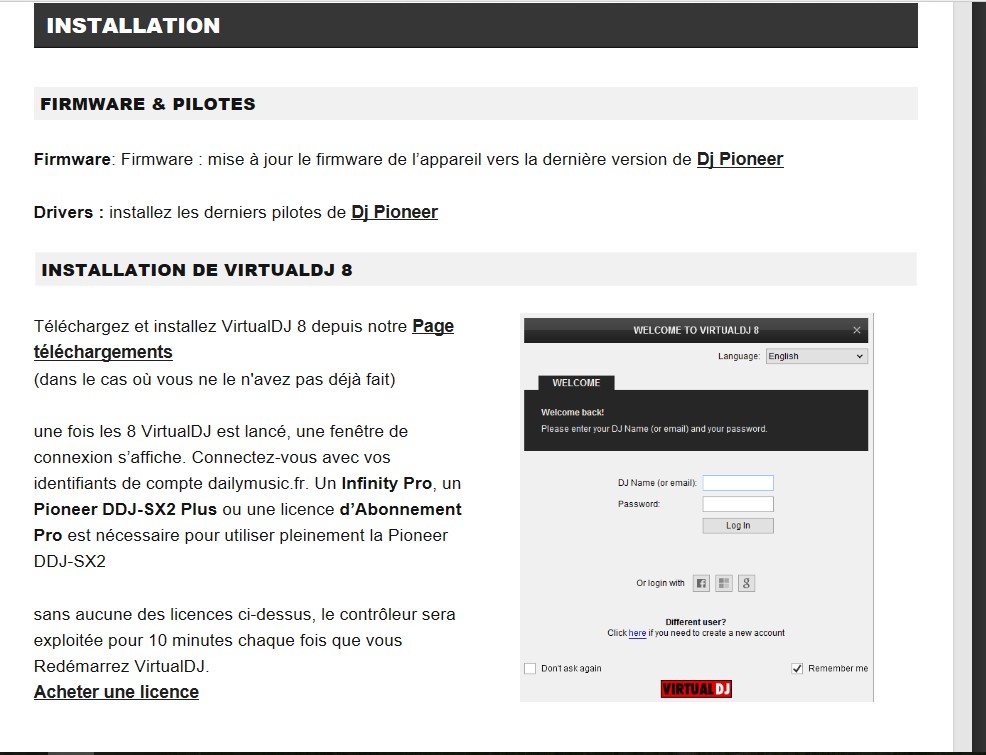The width and height of the screenshot is (986, 755).
Task: Click the Password input field
Action: click(x=738, y=504)
